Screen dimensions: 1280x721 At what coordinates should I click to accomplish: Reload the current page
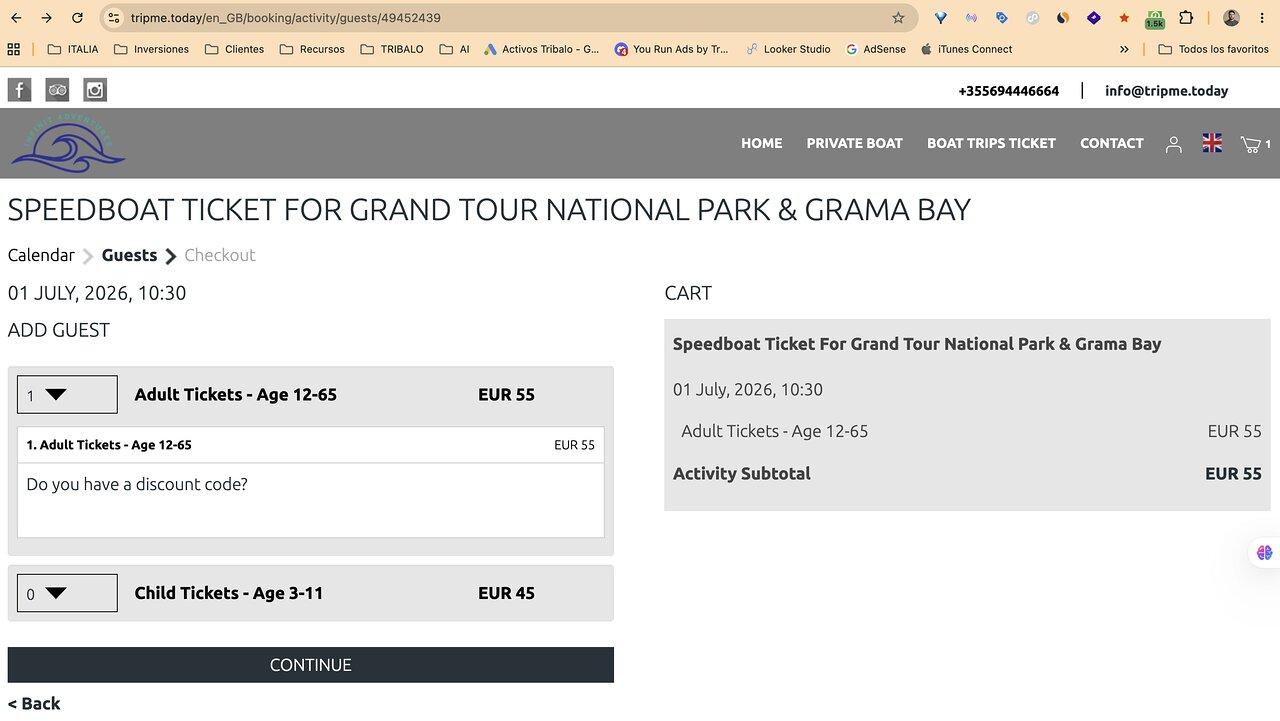78,18
